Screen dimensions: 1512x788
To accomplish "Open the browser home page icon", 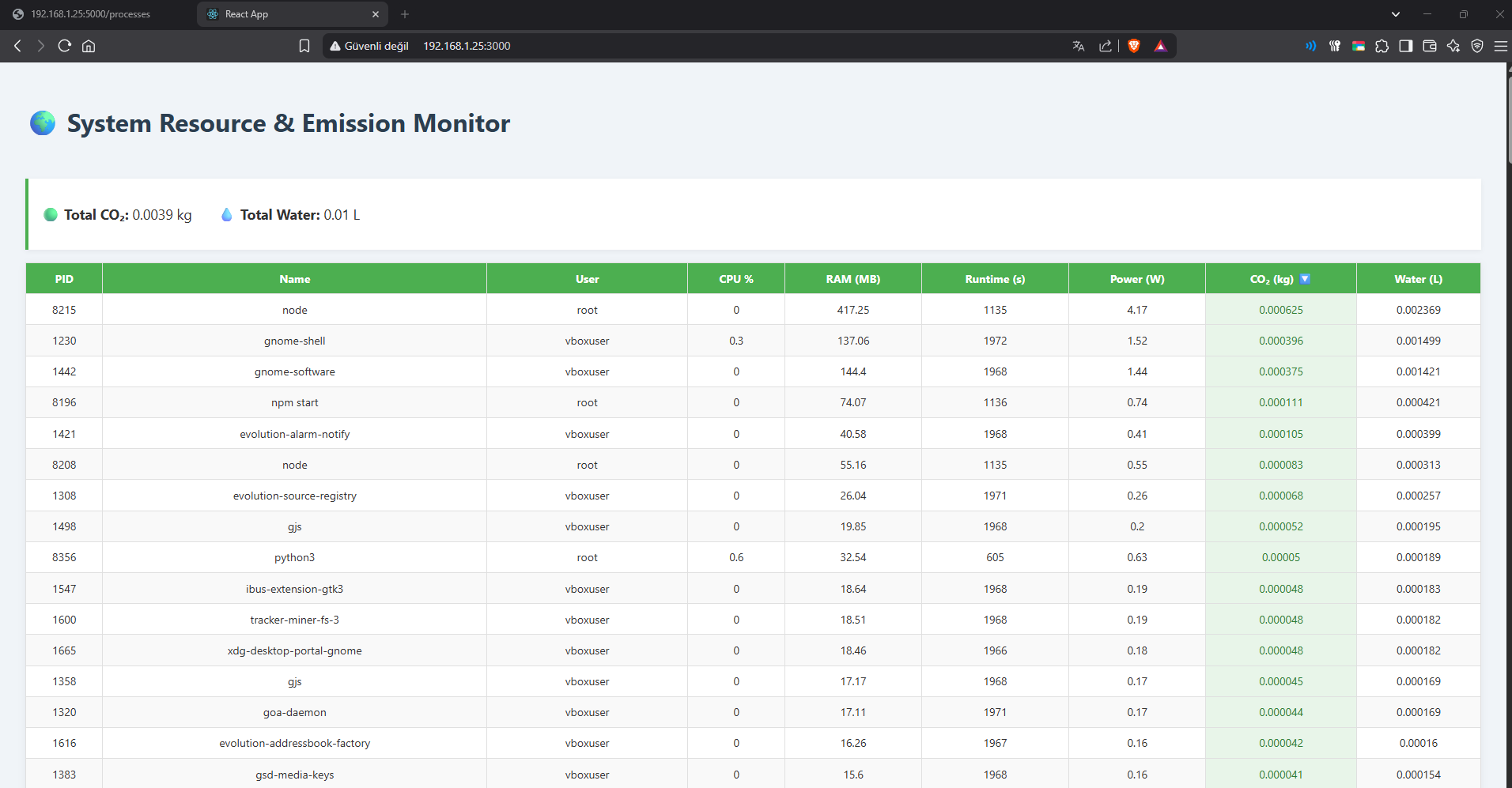I will click(x=89, y=46).
